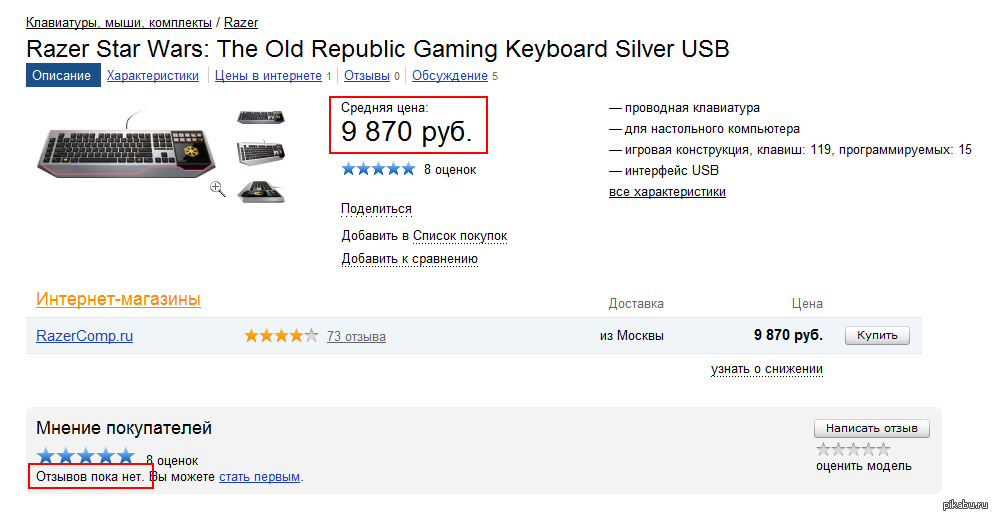
Task: Rate the model using gray stars
Action: (x=852, y=449)
